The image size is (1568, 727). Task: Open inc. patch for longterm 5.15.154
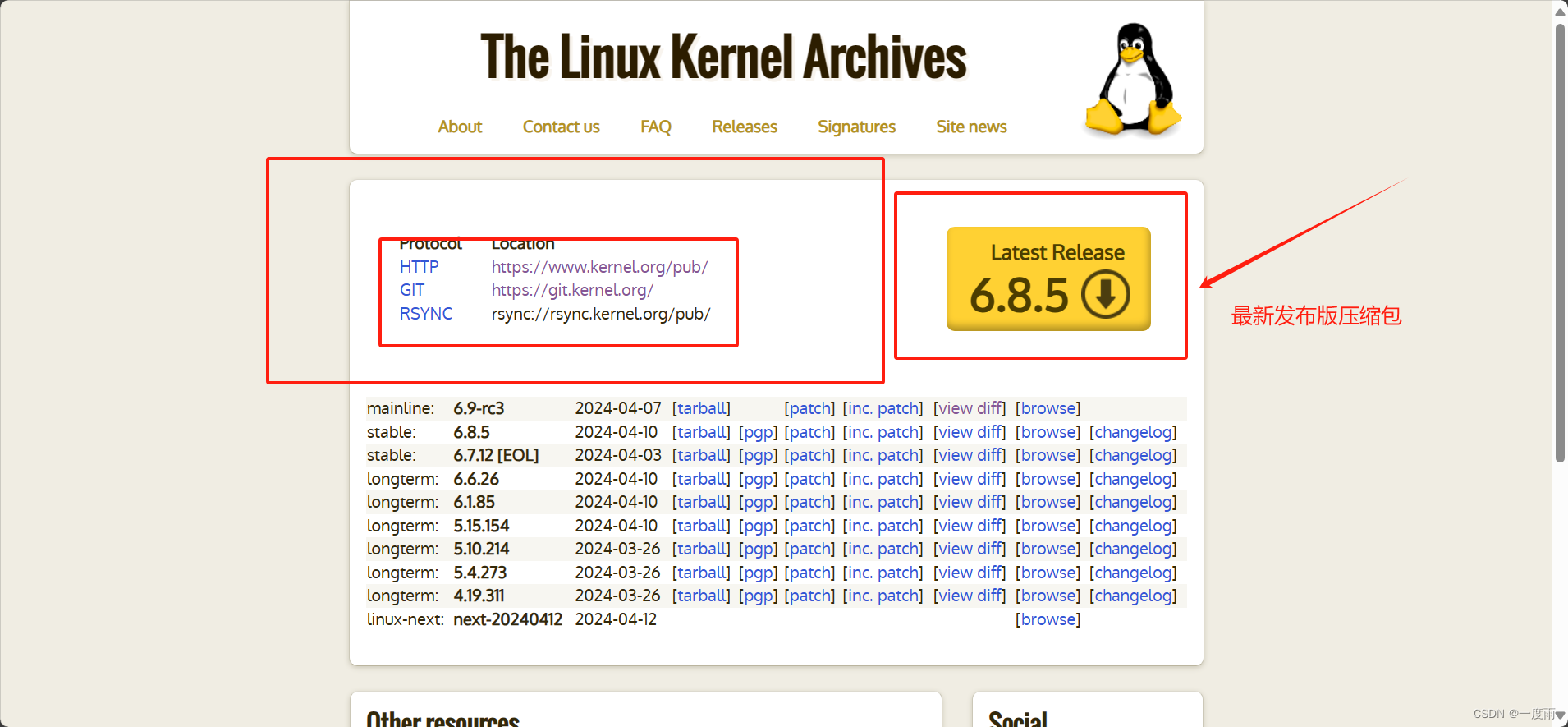point(883,526)
